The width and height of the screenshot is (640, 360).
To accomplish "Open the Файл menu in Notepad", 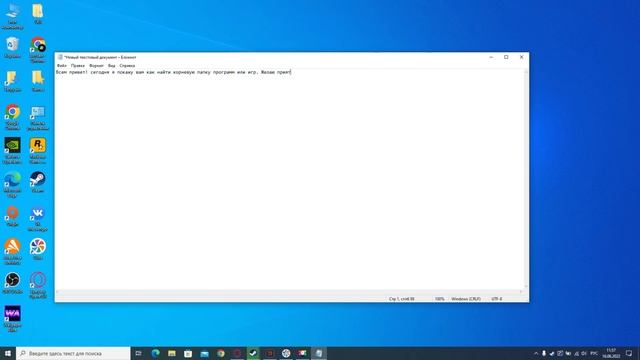I will (x=62, y=65).
